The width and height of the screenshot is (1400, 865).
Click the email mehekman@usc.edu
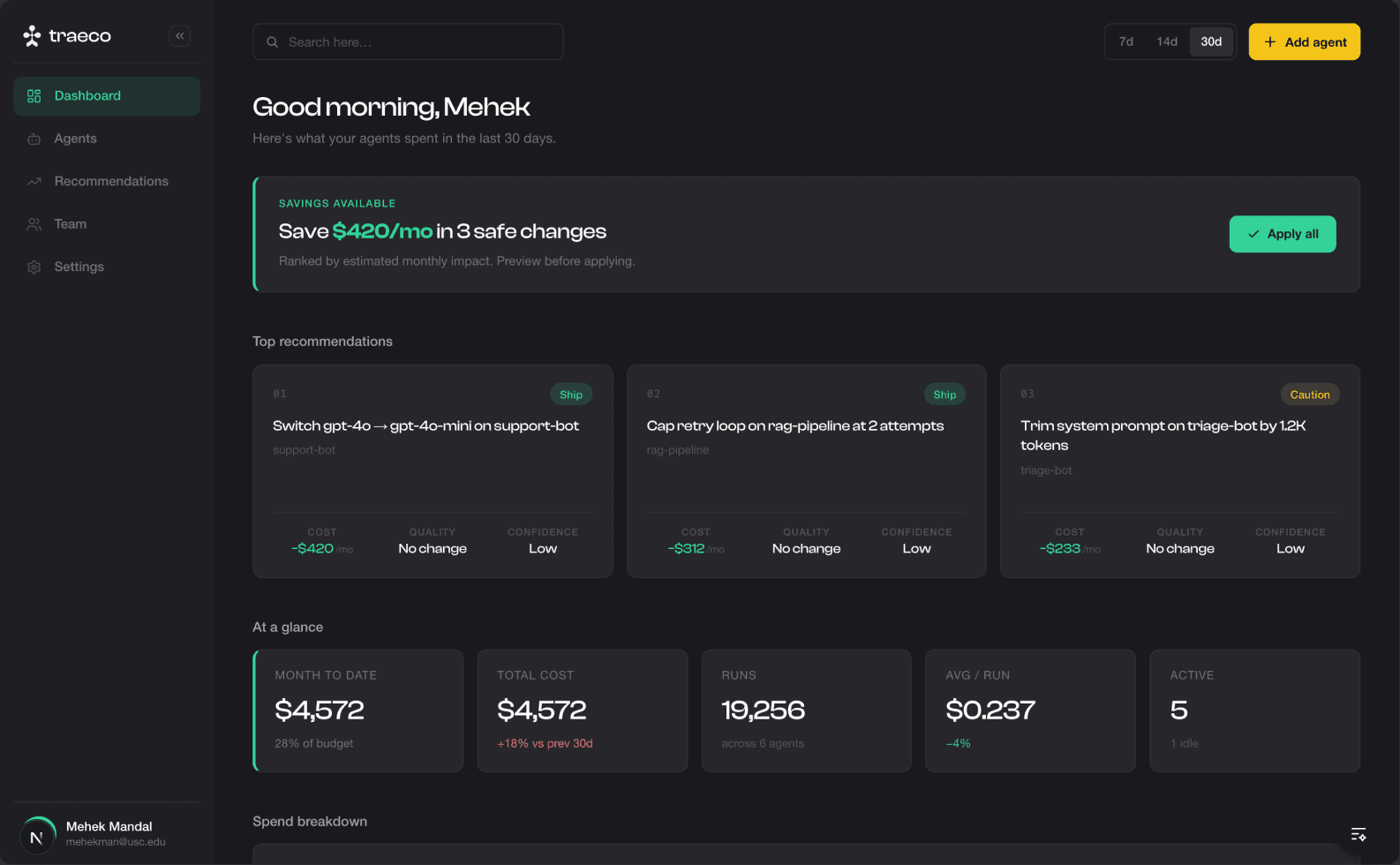(116, 843)
